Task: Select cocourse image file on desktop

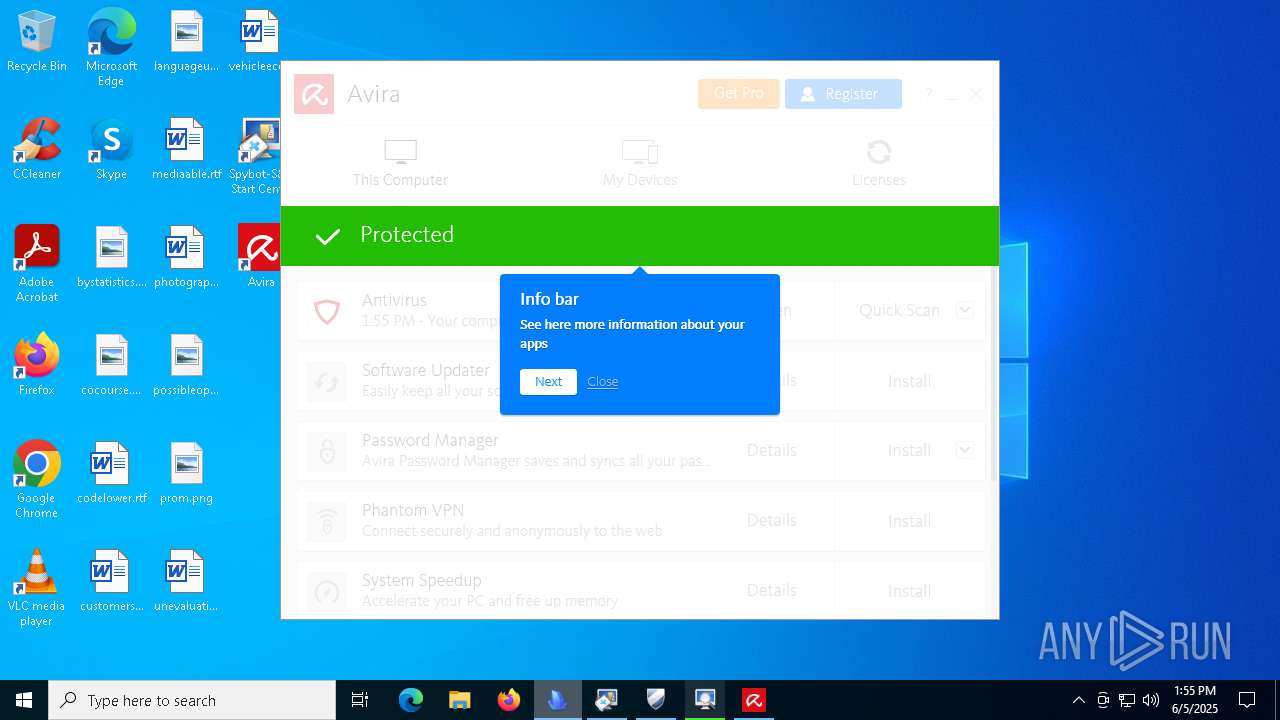Action: pos(111,366)
